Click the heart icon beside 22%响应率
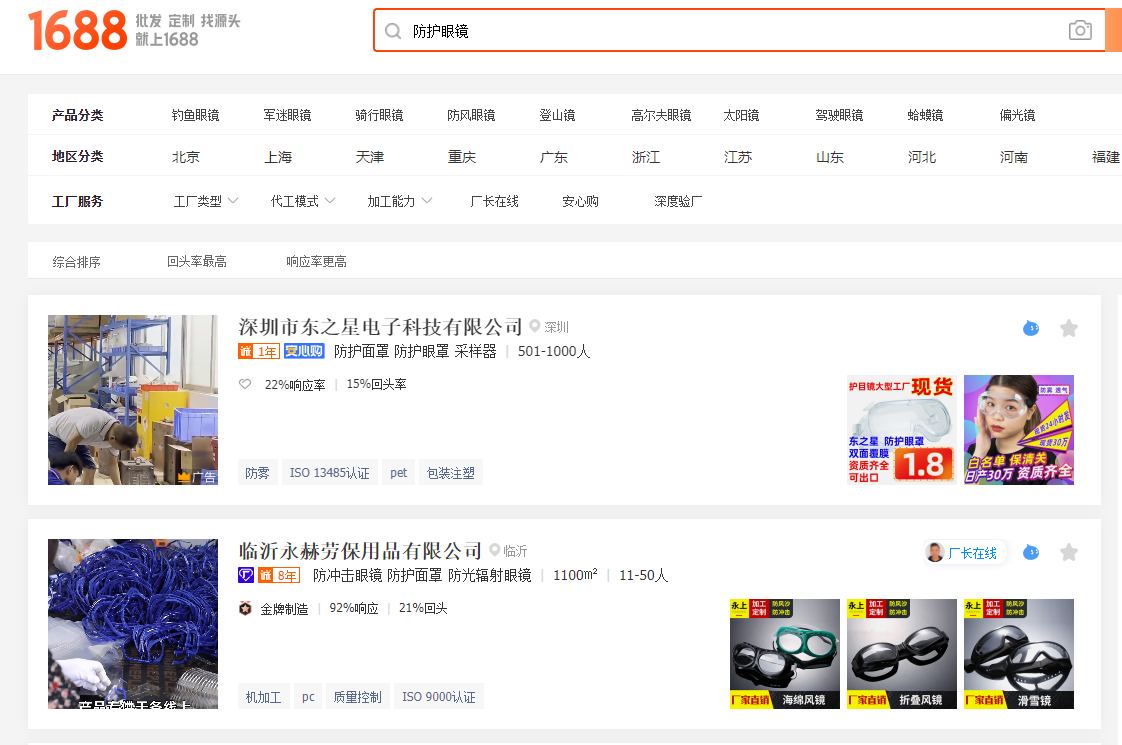This screenshot has height=745, width=1122. [x=245, y=384]
